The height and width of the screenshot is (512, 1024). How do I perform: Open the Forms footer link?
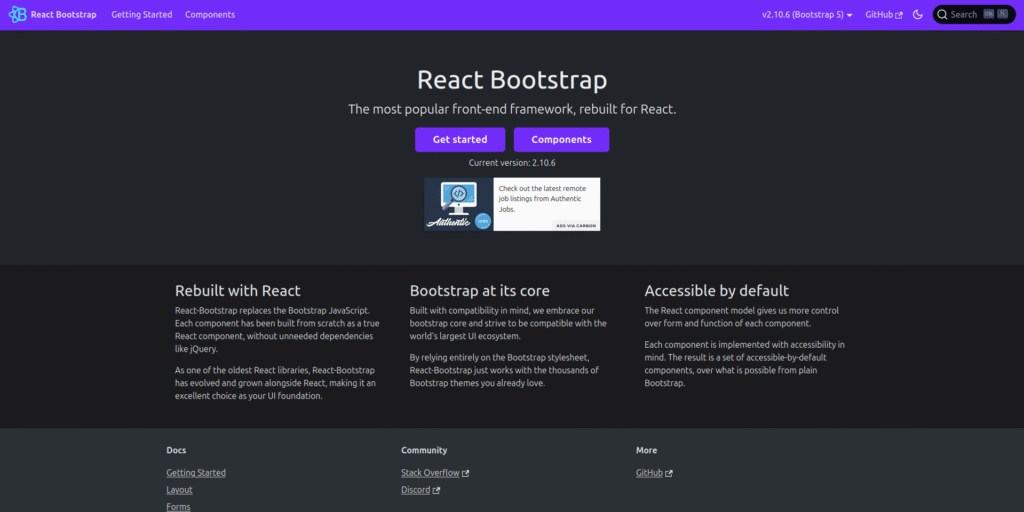(178, 507)
